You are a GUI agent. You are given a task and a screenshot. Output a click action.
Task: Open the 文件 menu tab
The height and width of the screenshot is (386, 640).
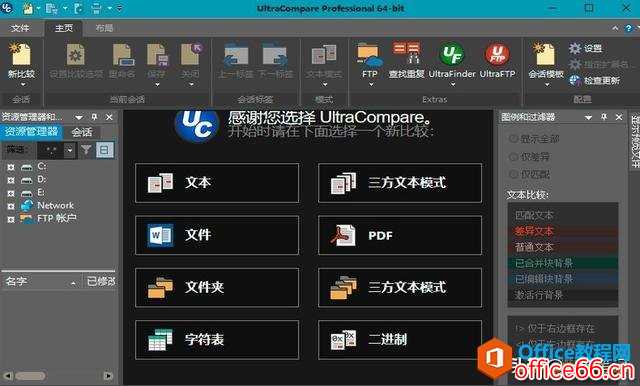20,28
